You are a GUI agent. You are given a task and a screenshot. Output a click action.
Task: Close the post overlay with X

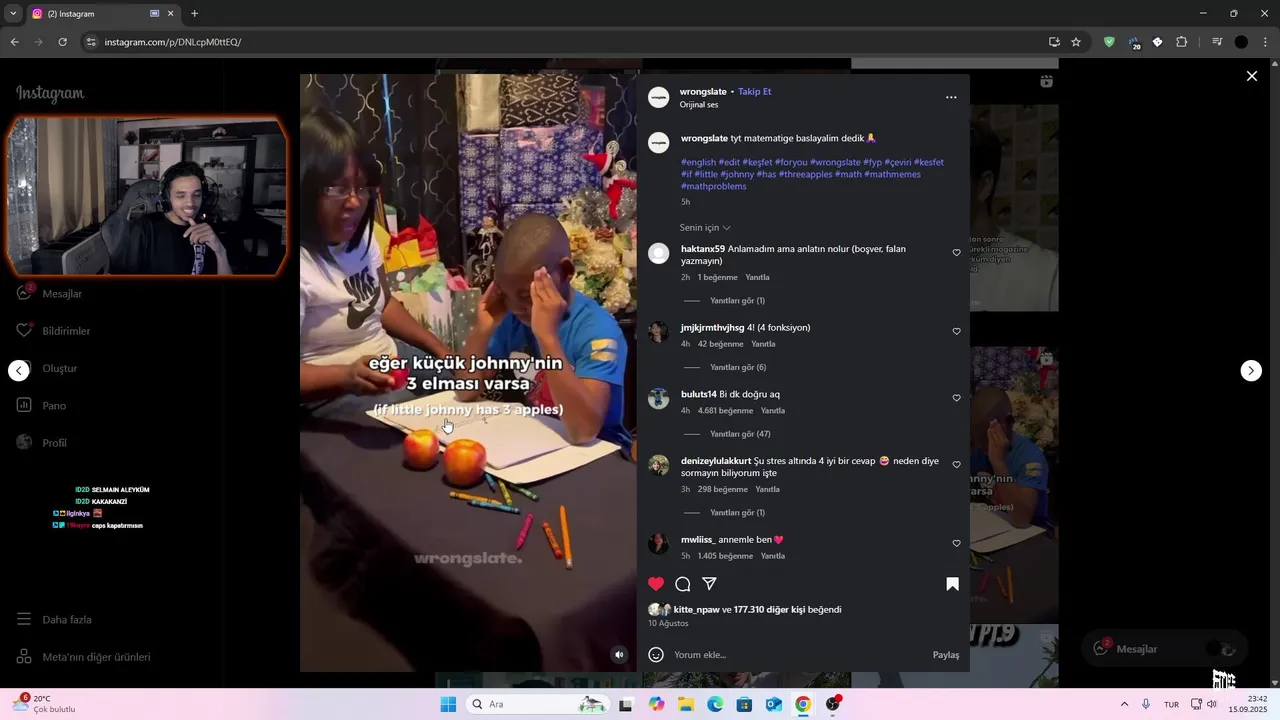pyautogui.click(x=1251, y=76)
